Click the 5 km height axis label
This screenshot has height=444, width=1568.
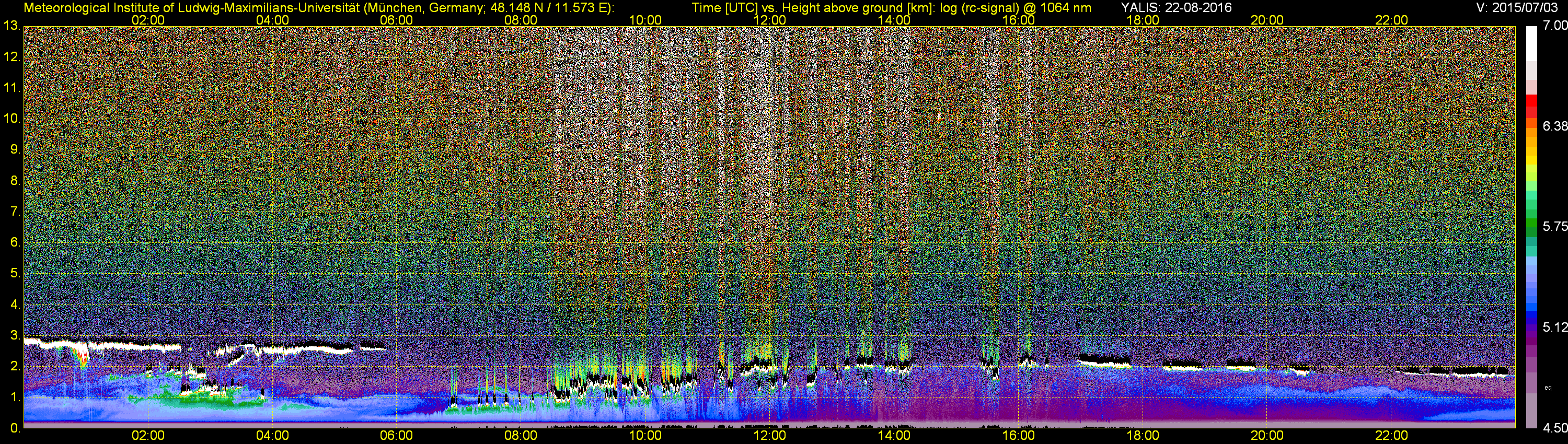pyautogui.click(x=15, y=273)
